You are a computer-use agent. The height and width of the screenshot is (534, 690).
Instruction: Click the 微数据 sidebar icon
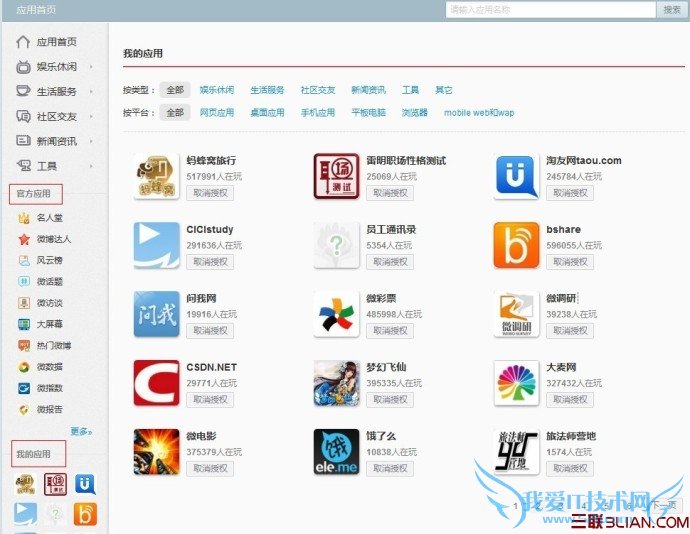tap(24, 367)
